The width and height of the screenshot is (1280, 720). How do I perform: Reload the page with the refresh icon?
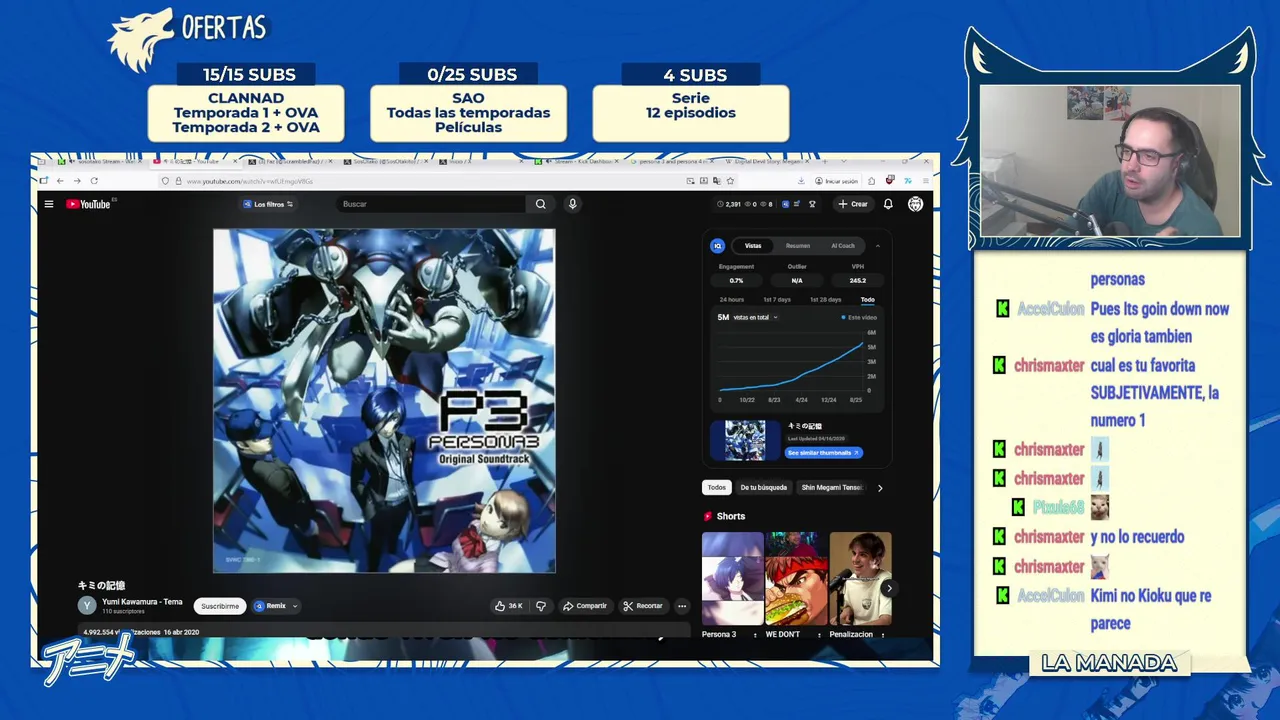tap(94, 181)
